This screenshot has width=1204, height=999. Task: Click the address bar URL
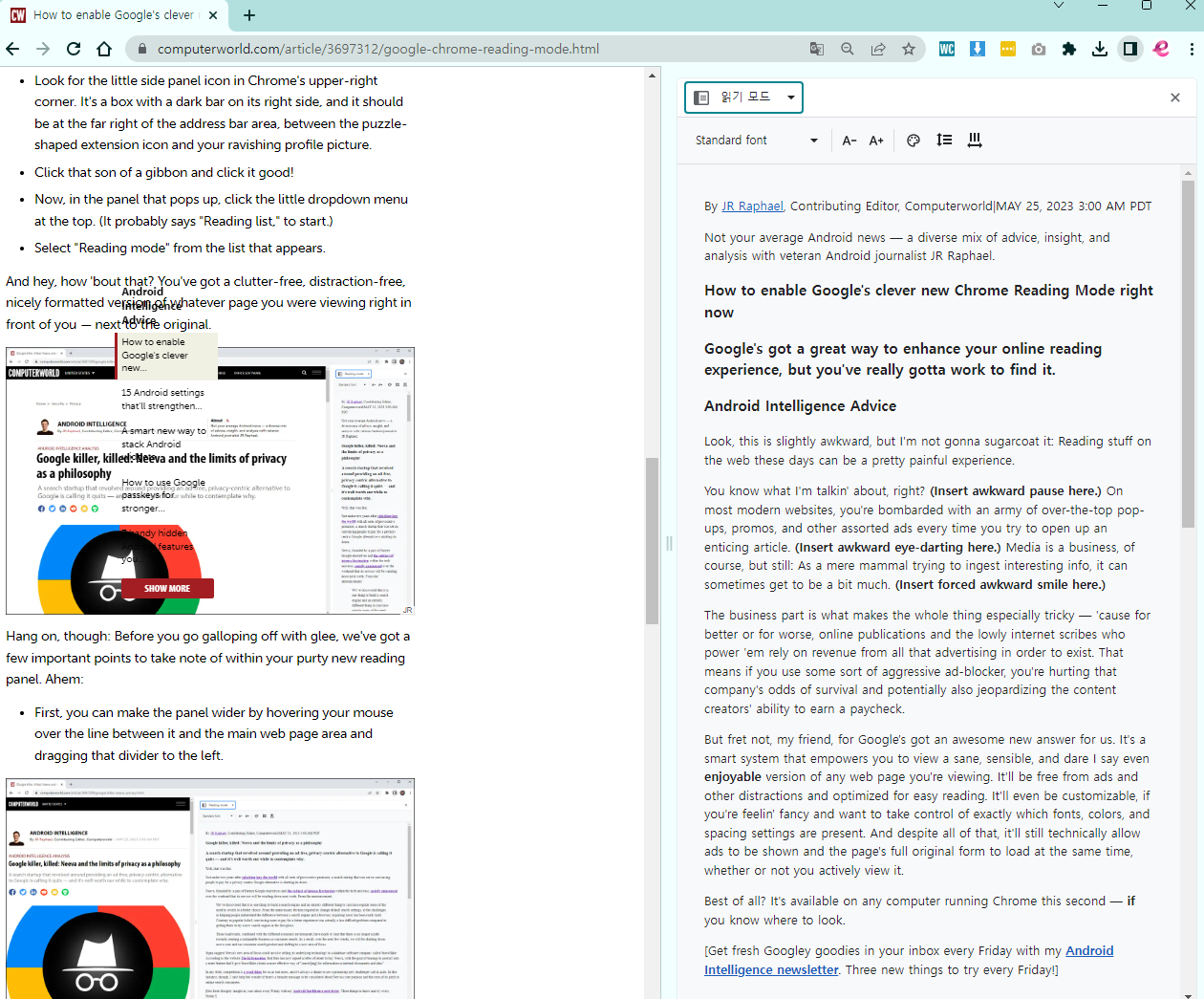click(x=378, y=49)
